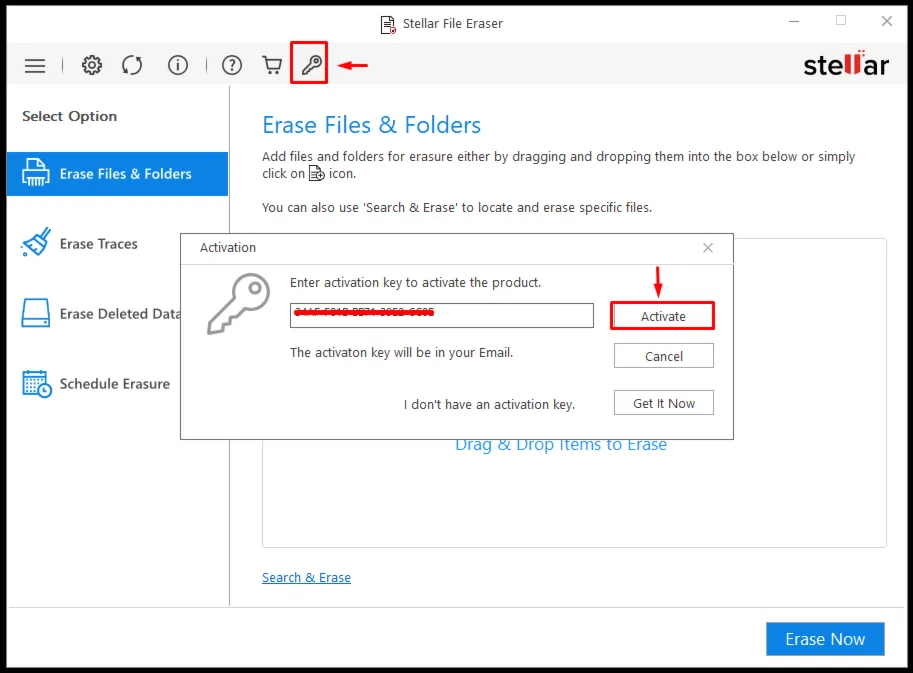Viewport: 913px width, 673px height.
Task: Open the about info icon
Action: (x=178, y=65)
